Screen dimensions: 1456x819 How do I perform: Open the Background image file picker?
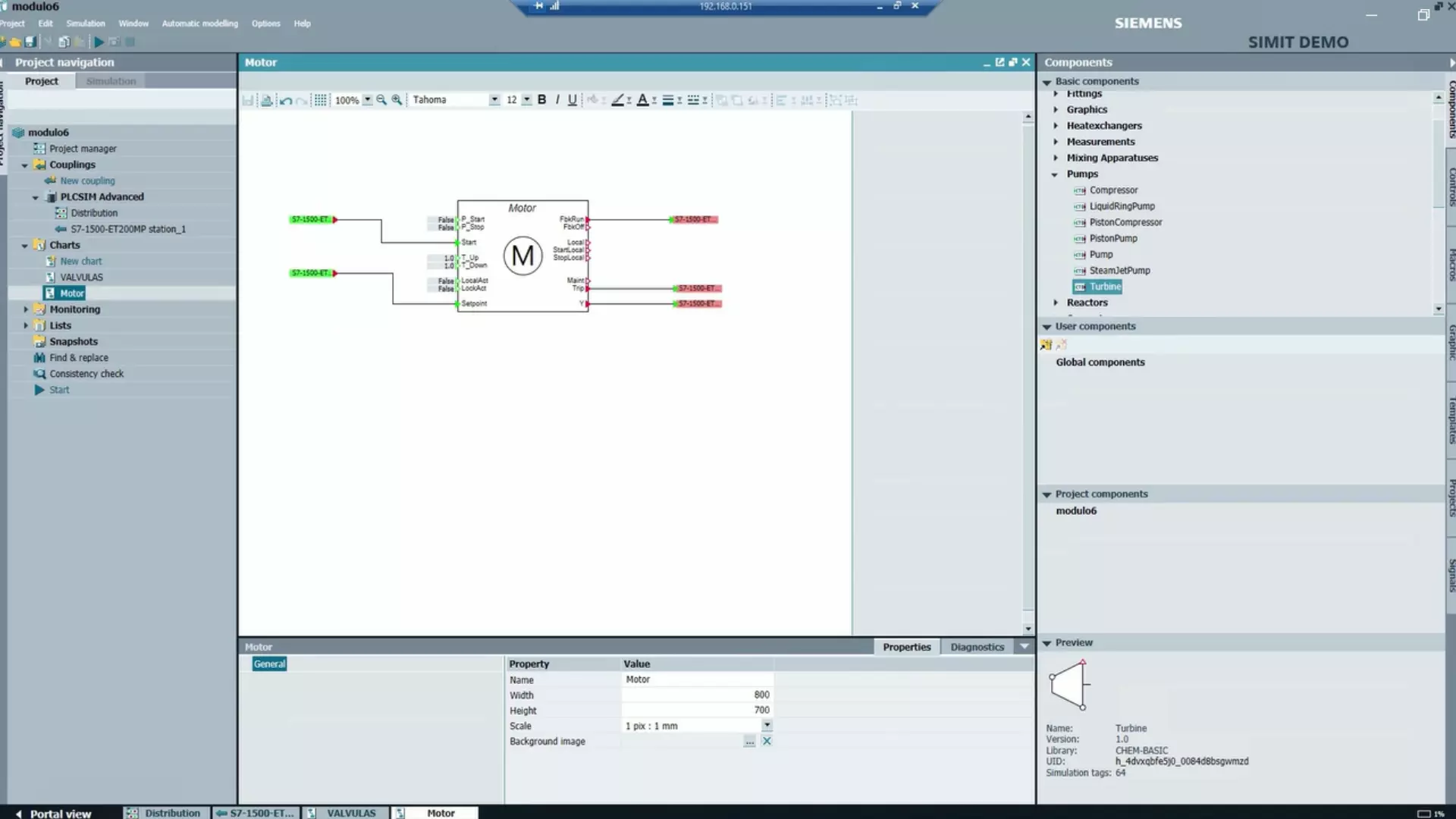pyautogui.click(x=750, y=742)
